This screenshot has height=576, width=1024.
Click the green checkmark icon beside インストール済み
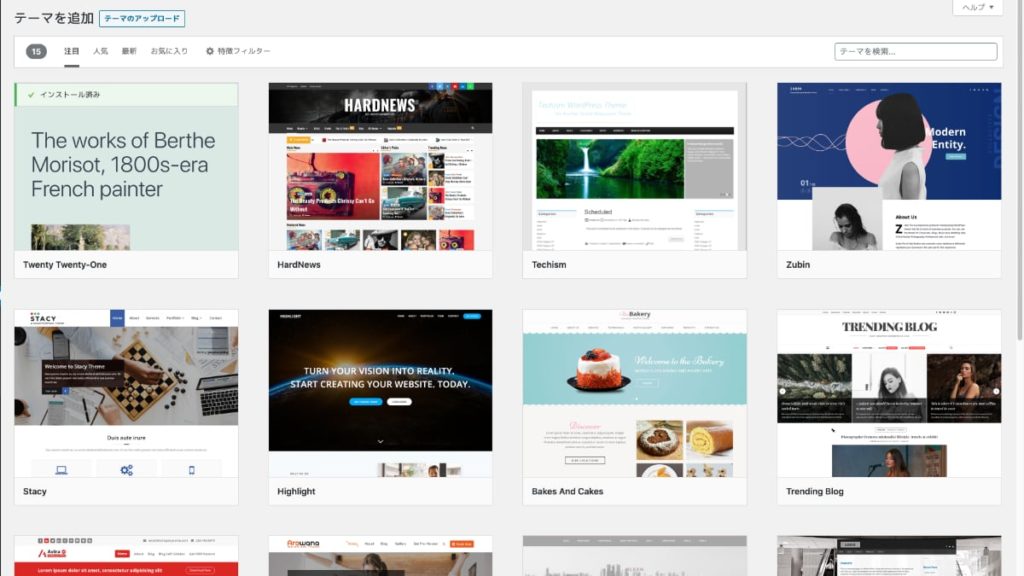pos(31,95)
